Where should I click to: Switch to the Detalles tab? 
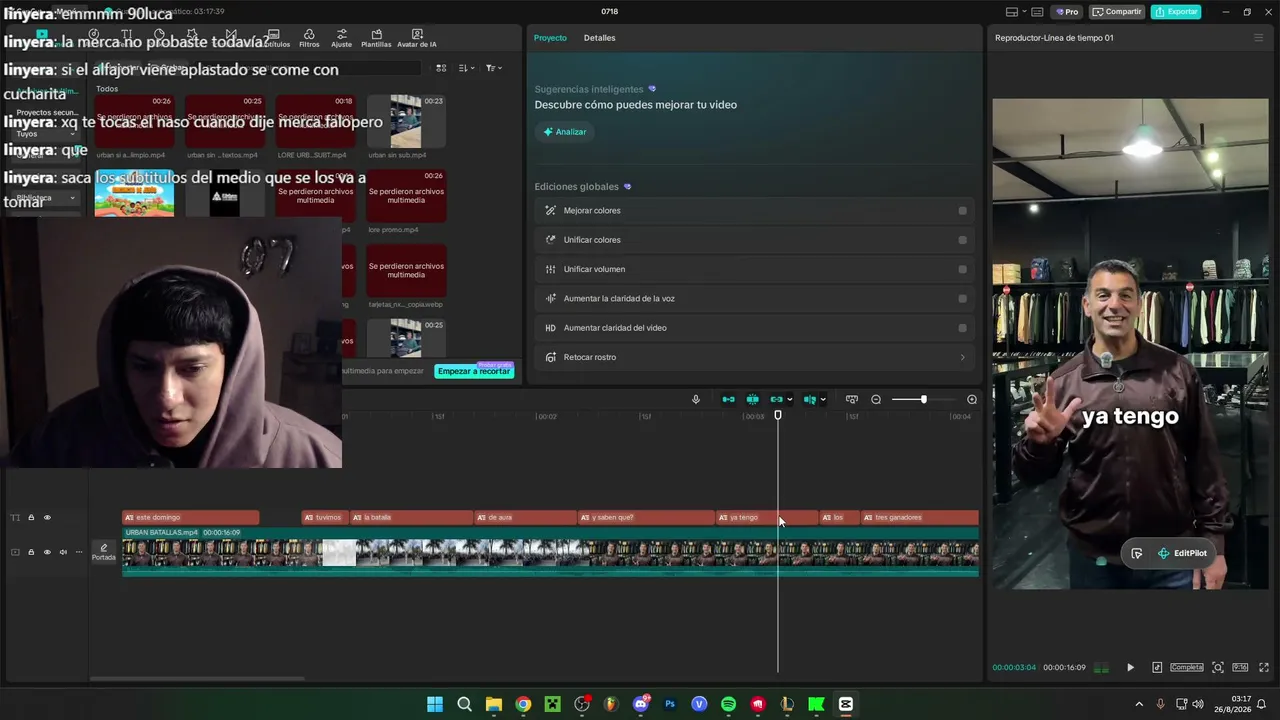[600, 38]
